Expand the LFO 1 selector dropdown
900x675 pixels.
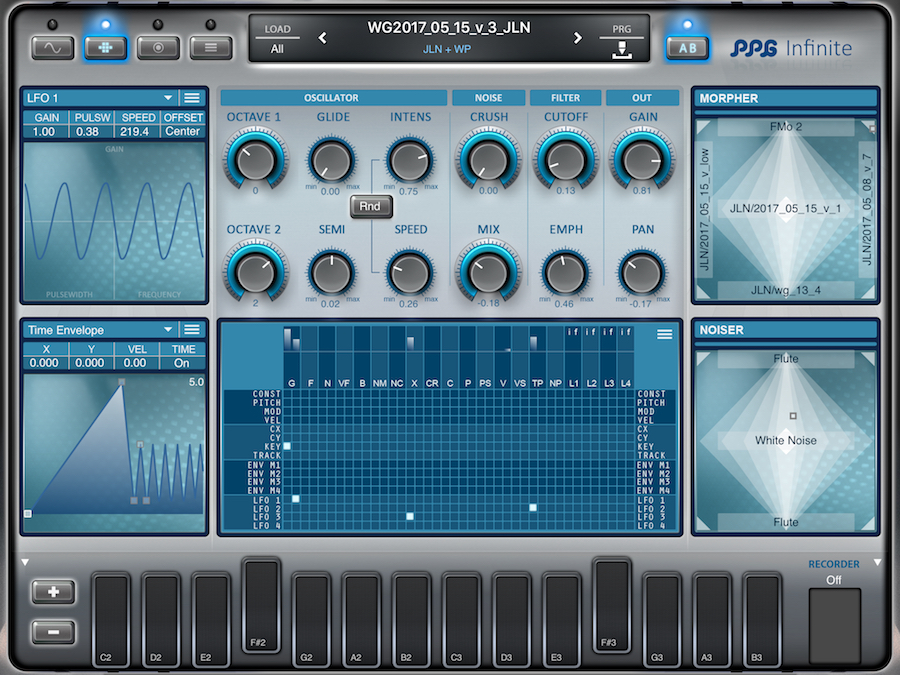168,98
